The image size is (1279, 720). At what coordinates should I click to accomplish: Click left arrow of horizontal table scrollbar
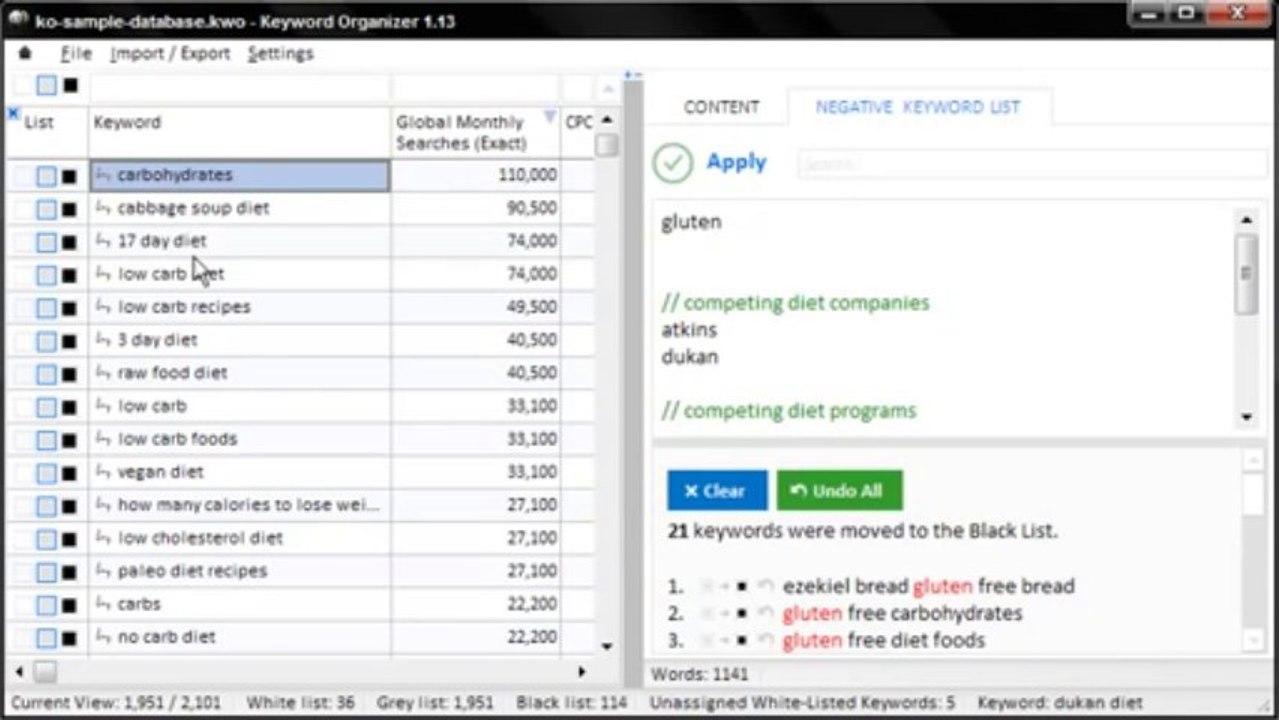[19, 672]
